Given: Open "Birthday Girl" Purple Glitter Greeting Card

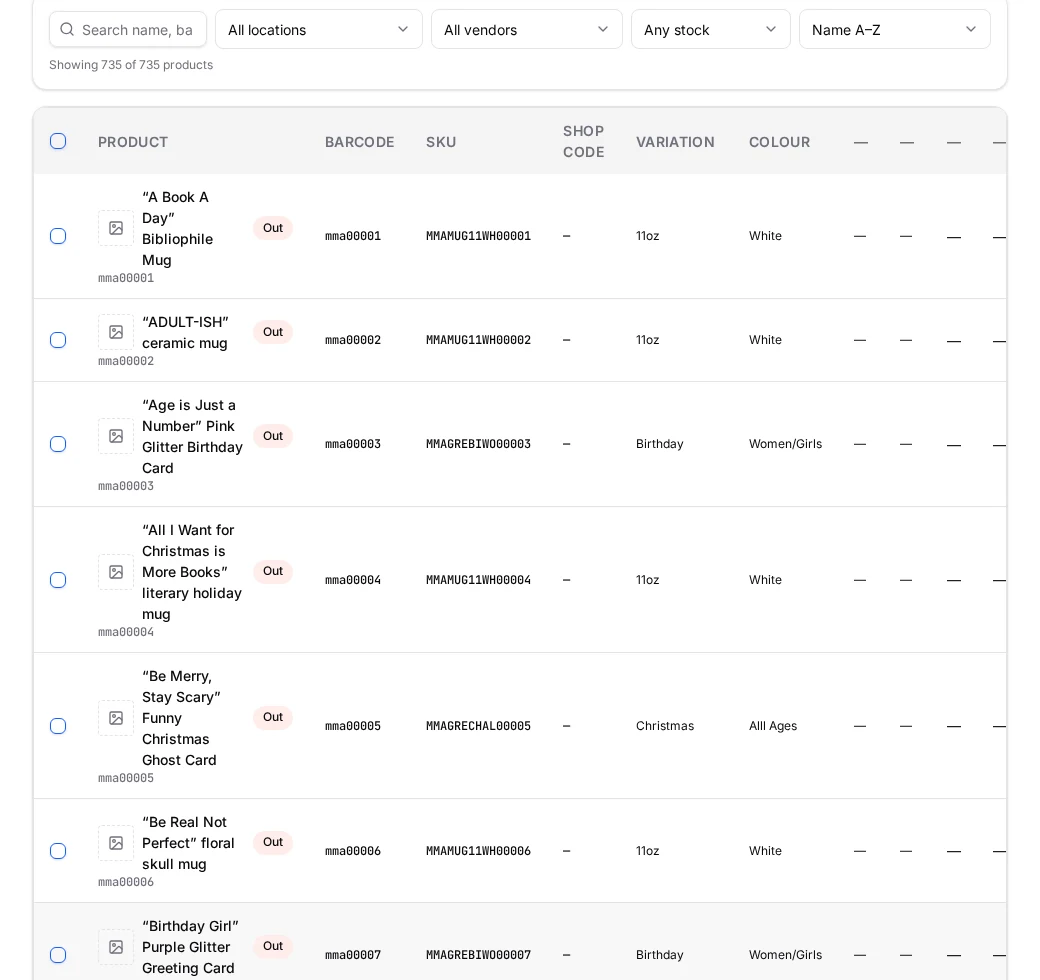Looking at the screenshot, I should [190, 947].
